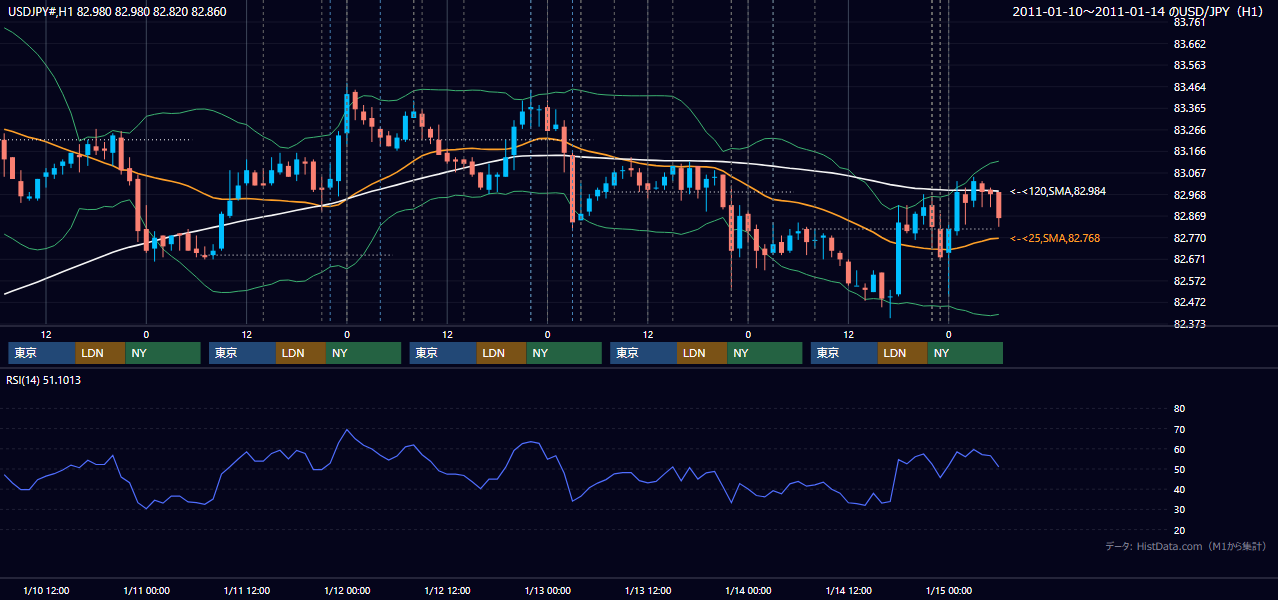Pick the 82.869 price axis value
This screenshot has height=600, width=1278.
click(1190, 216)
